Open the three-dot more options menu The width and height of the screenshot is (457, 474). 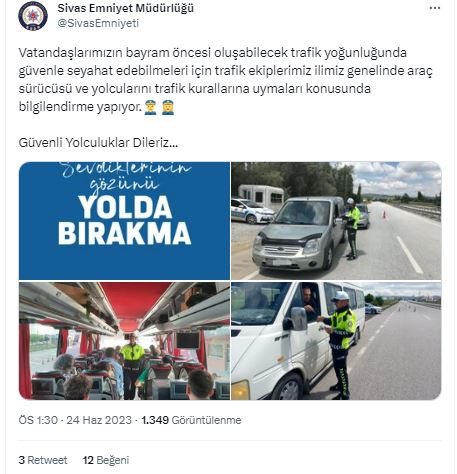(435, 8)
